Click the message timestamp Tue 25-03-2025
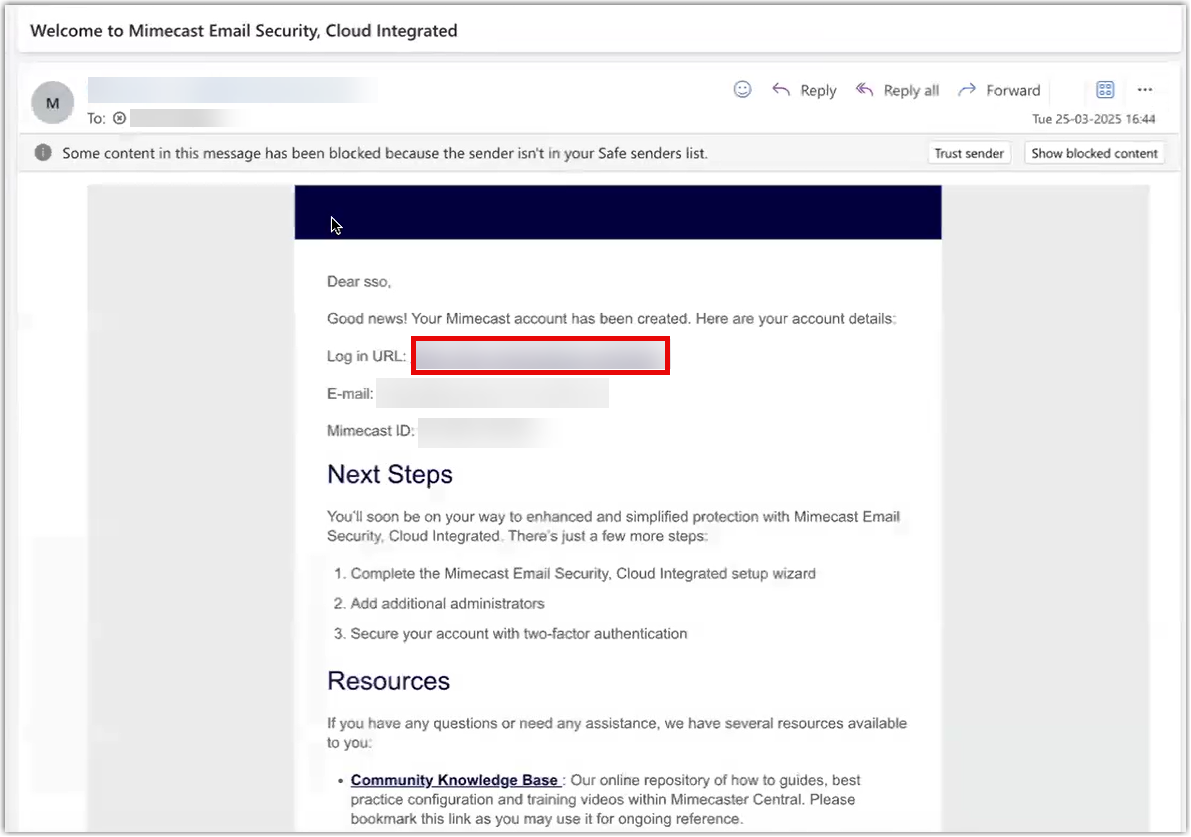The width and height of the screenshot is (1191, 837). 1093,119
